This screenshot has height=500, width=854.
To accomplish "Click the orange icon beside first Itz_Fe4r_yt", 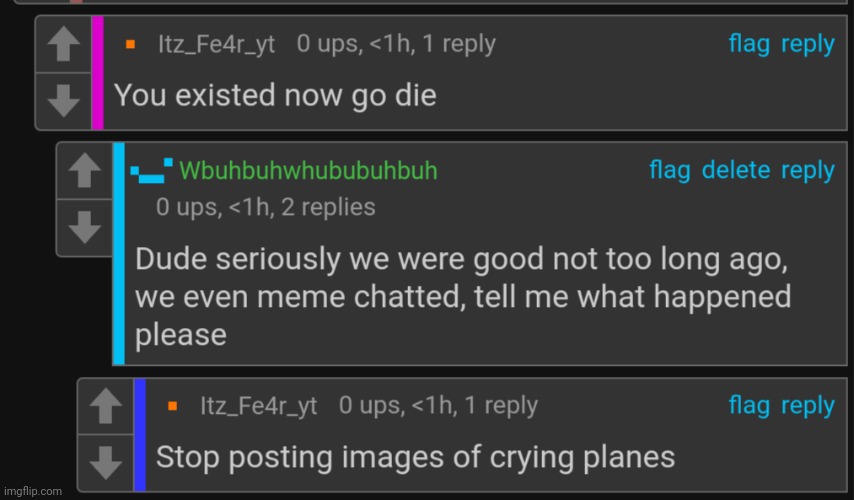I will pos(130,45).
